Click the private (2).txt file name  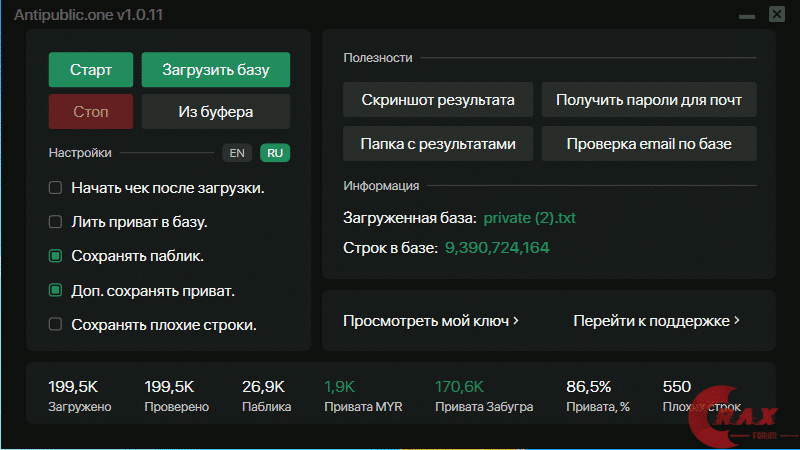(529, 217)
